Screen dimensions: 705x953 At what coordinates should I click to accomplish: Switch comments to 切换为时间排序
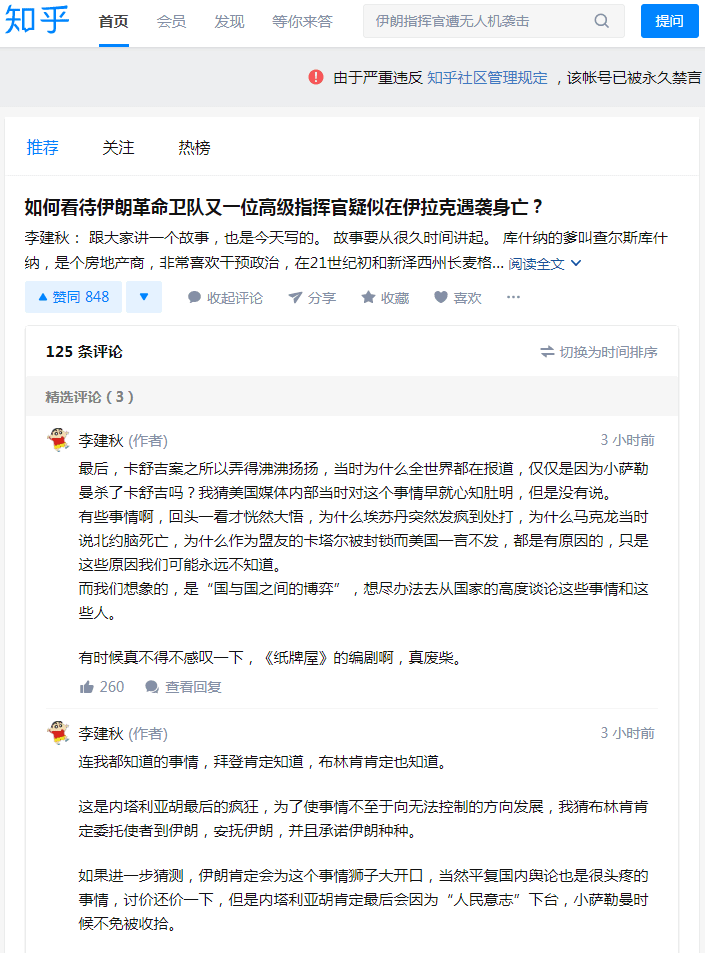click(x=599, y=352)
